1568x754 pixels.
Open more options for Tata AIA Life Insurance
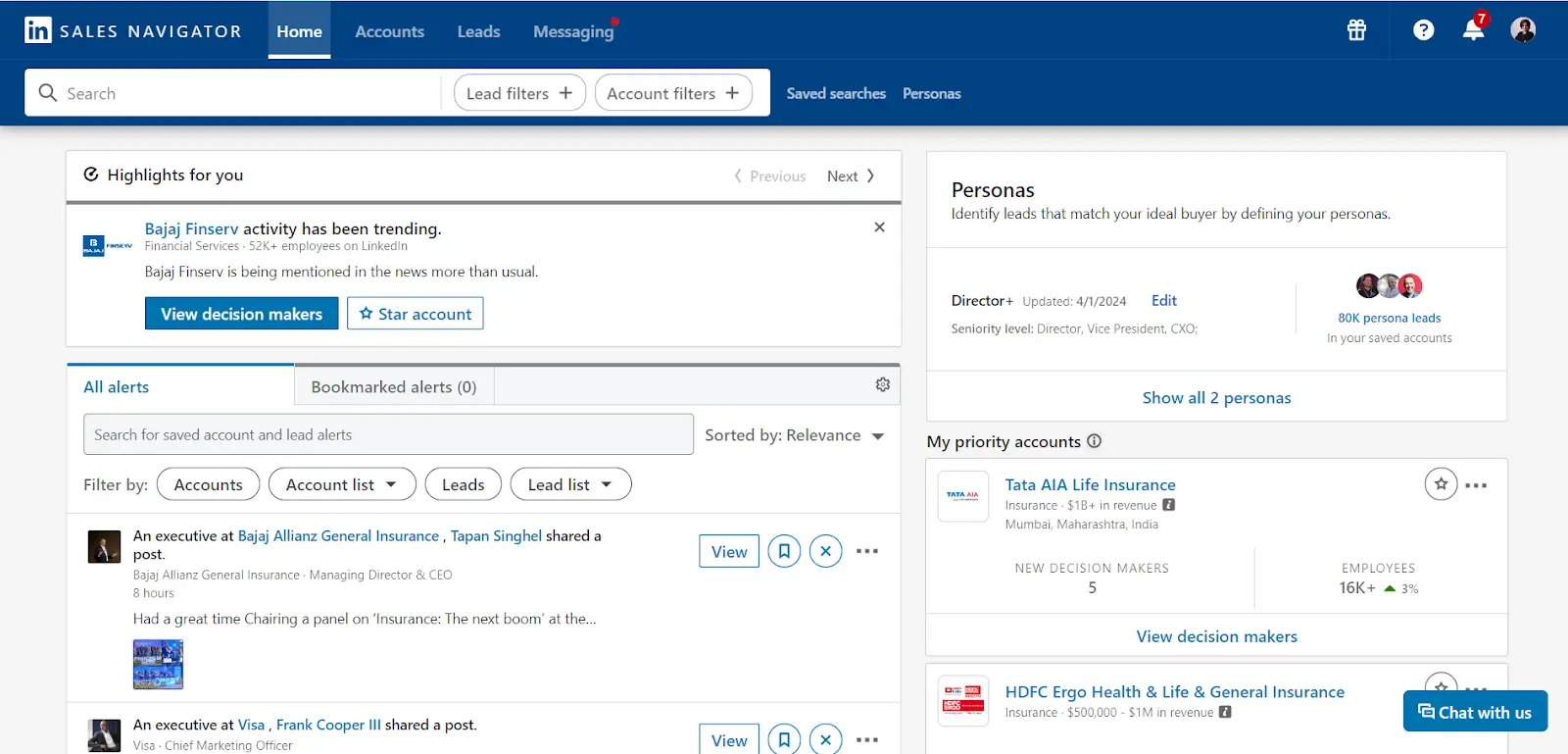(1476, 485)
